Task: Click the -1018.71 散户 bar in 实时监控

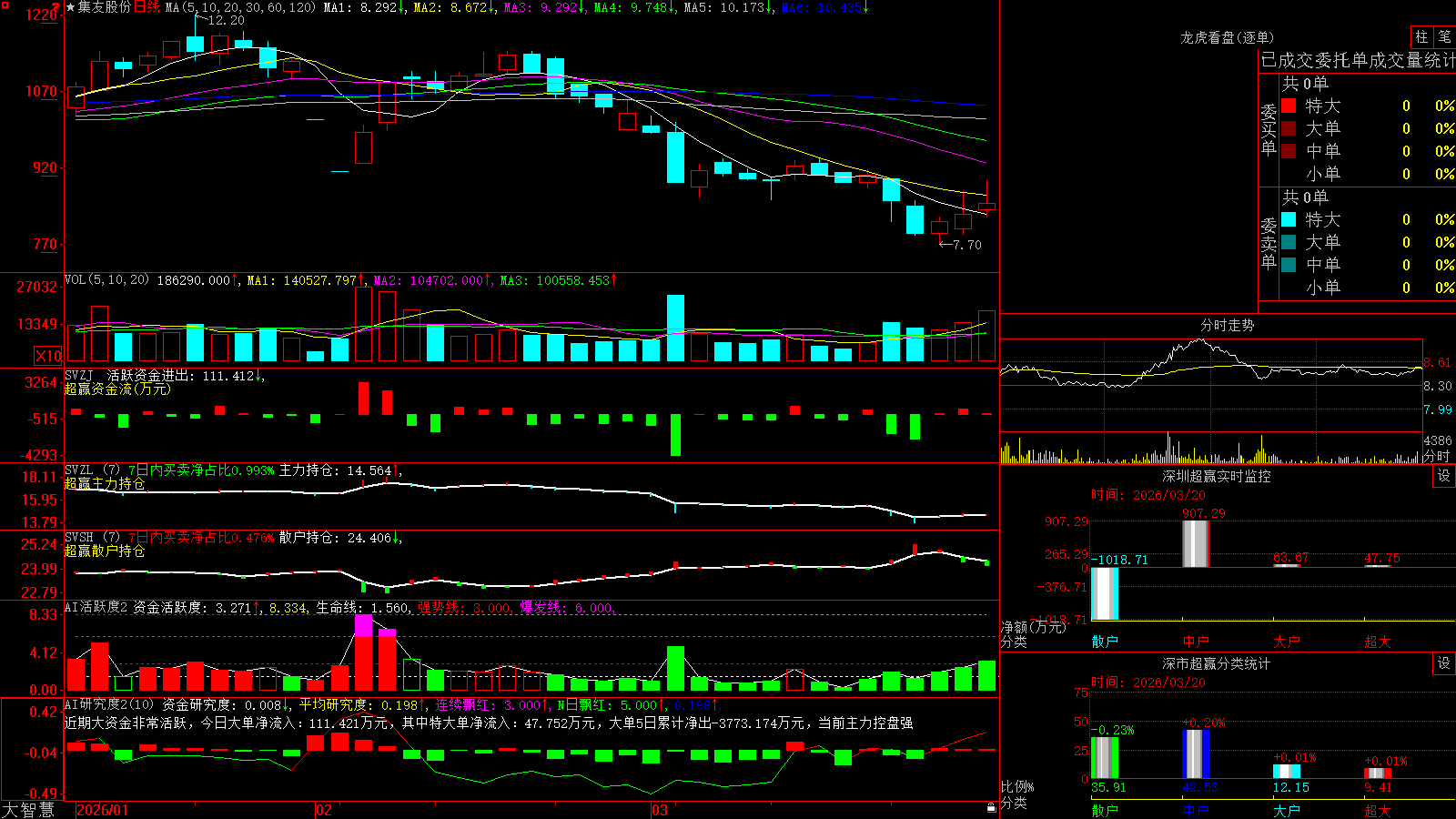Action: [x=1105, y=593]
